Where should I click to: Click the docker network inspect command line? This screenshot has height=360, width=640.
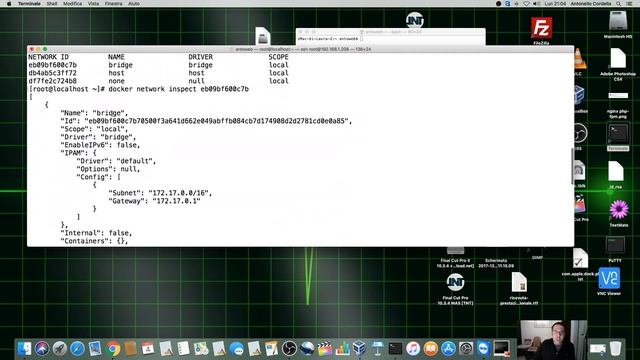click(138, 89)
